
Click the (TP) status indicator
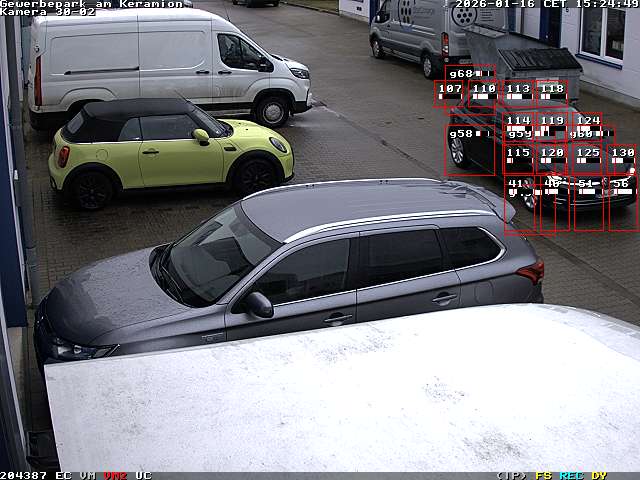pyautogui.click(x=512, y=475)
